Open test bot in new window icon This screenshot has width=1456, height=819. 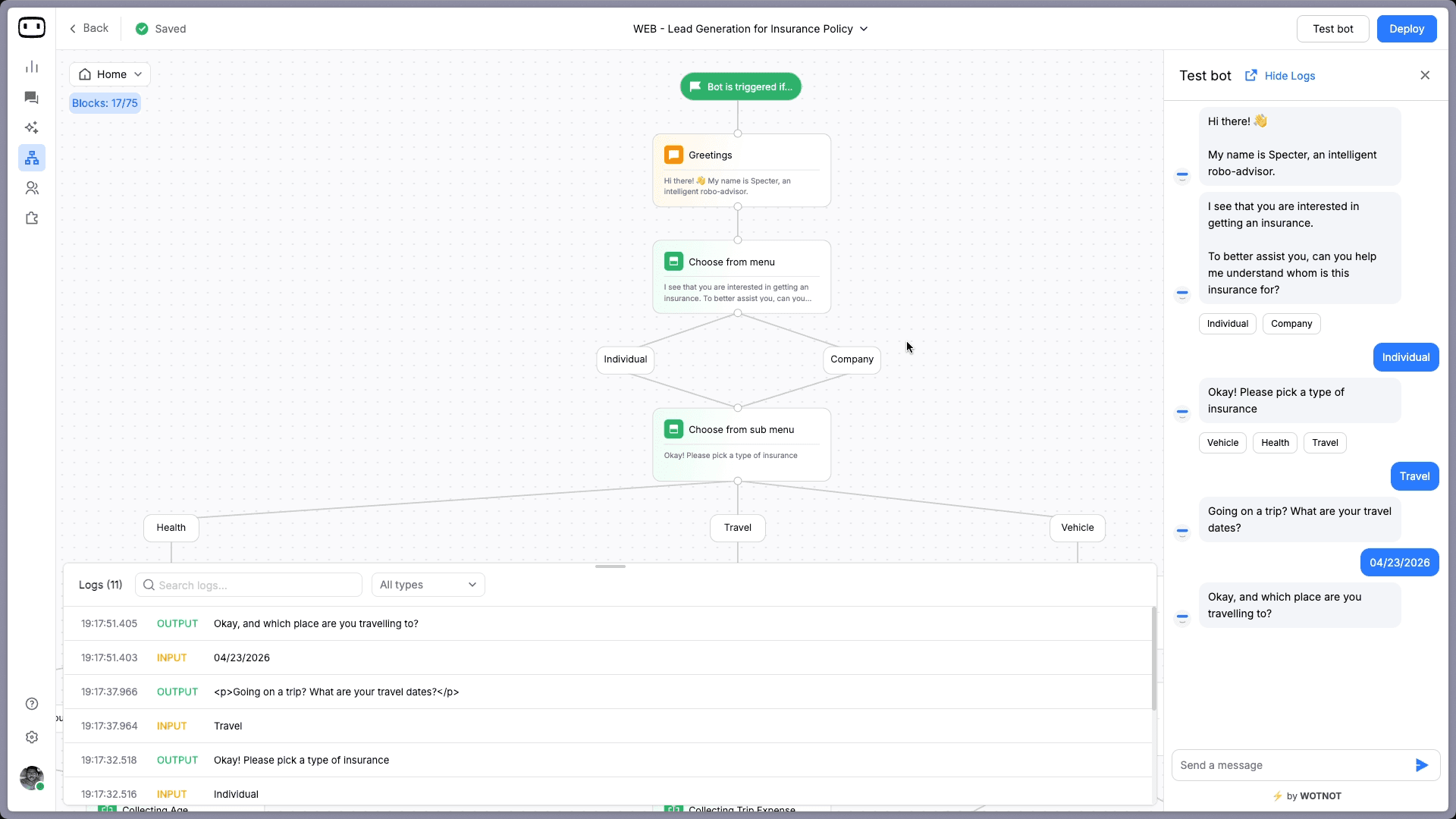pyautogui.click(x=1250, y=75)
